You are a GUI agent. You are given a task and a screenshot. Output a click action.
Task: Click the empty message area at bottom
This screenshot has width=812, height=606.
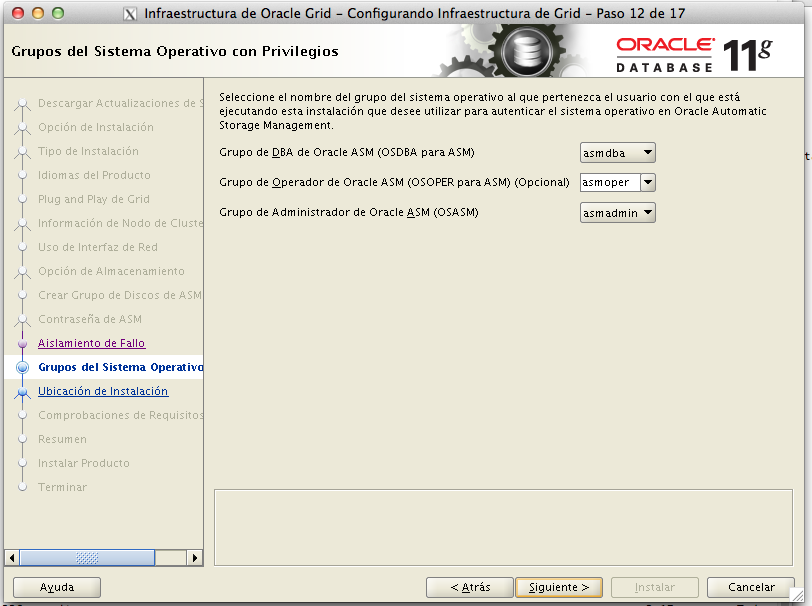(504, 526)
